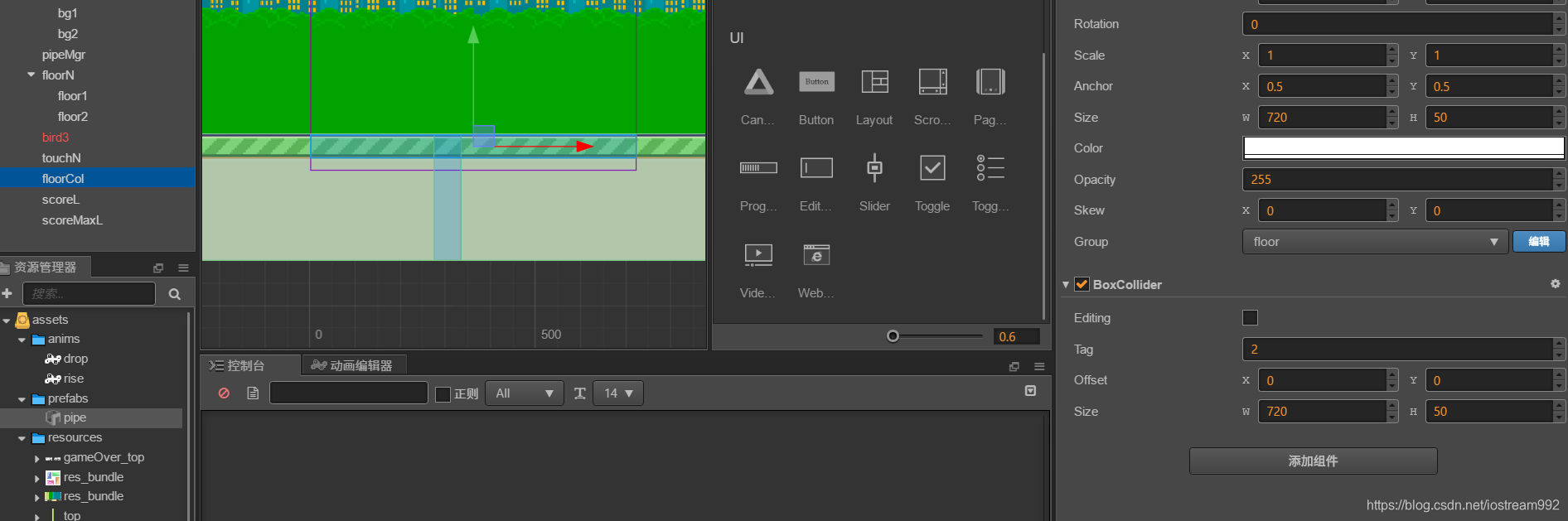Enable the BoxCollider Editing checkbox
The height and width of the screenshot is (521, 1568).
[1250, 318]
